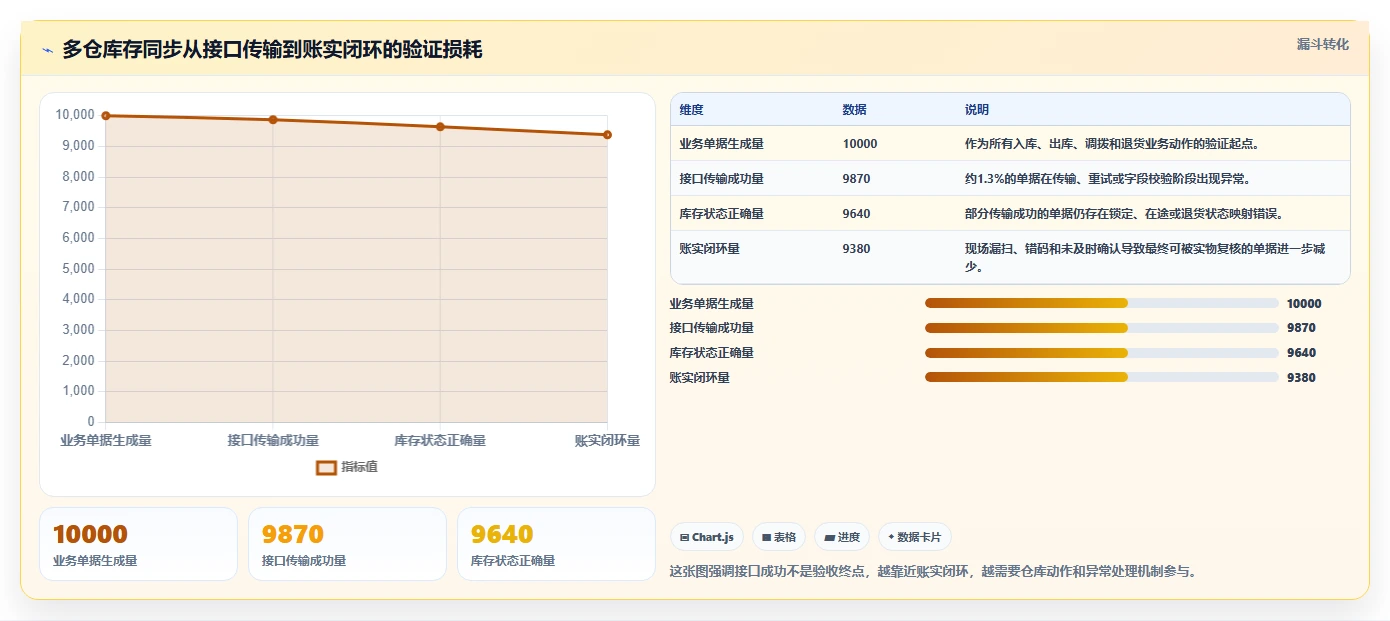Image resolution: width=1390 pixels, height=621 pixels.
Task: Open the 10000 业务单据生成量 data card
Action: point(138,544)
